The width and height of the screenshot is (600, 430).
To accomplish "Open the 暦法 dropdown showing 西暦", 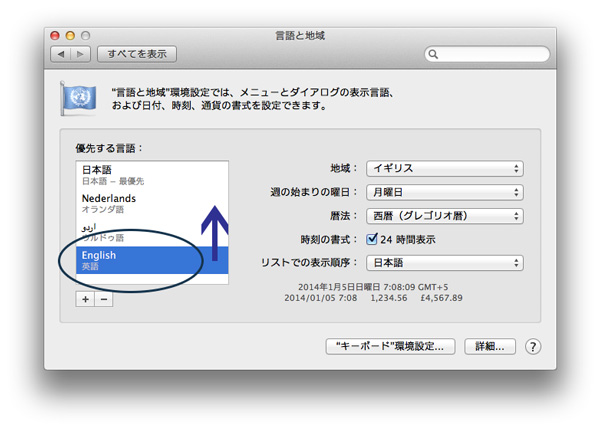I will tap(445, 216).
